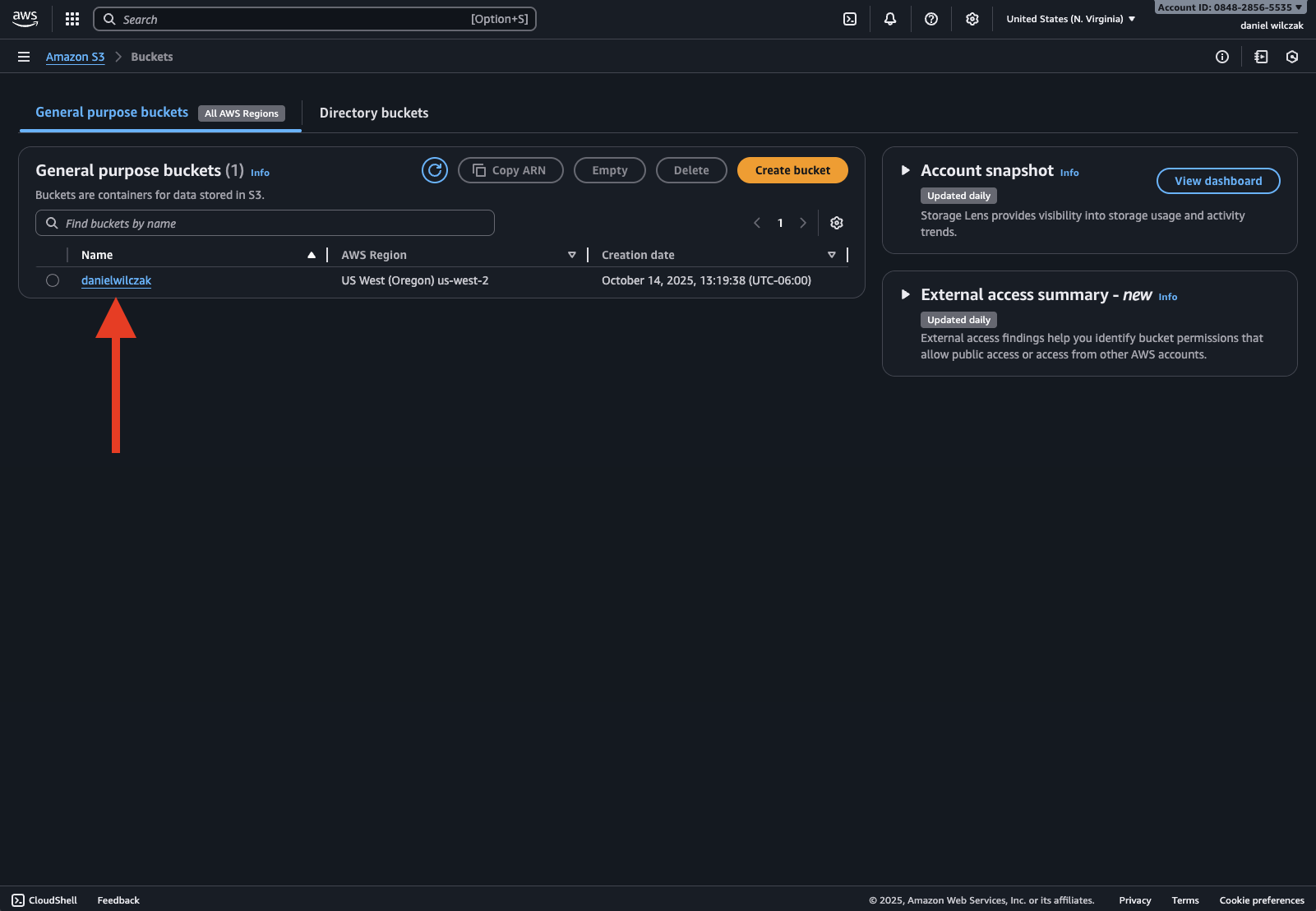Open the danielwilczak bucket link
The image size is (1316, 911).
(x=116, y=280)
